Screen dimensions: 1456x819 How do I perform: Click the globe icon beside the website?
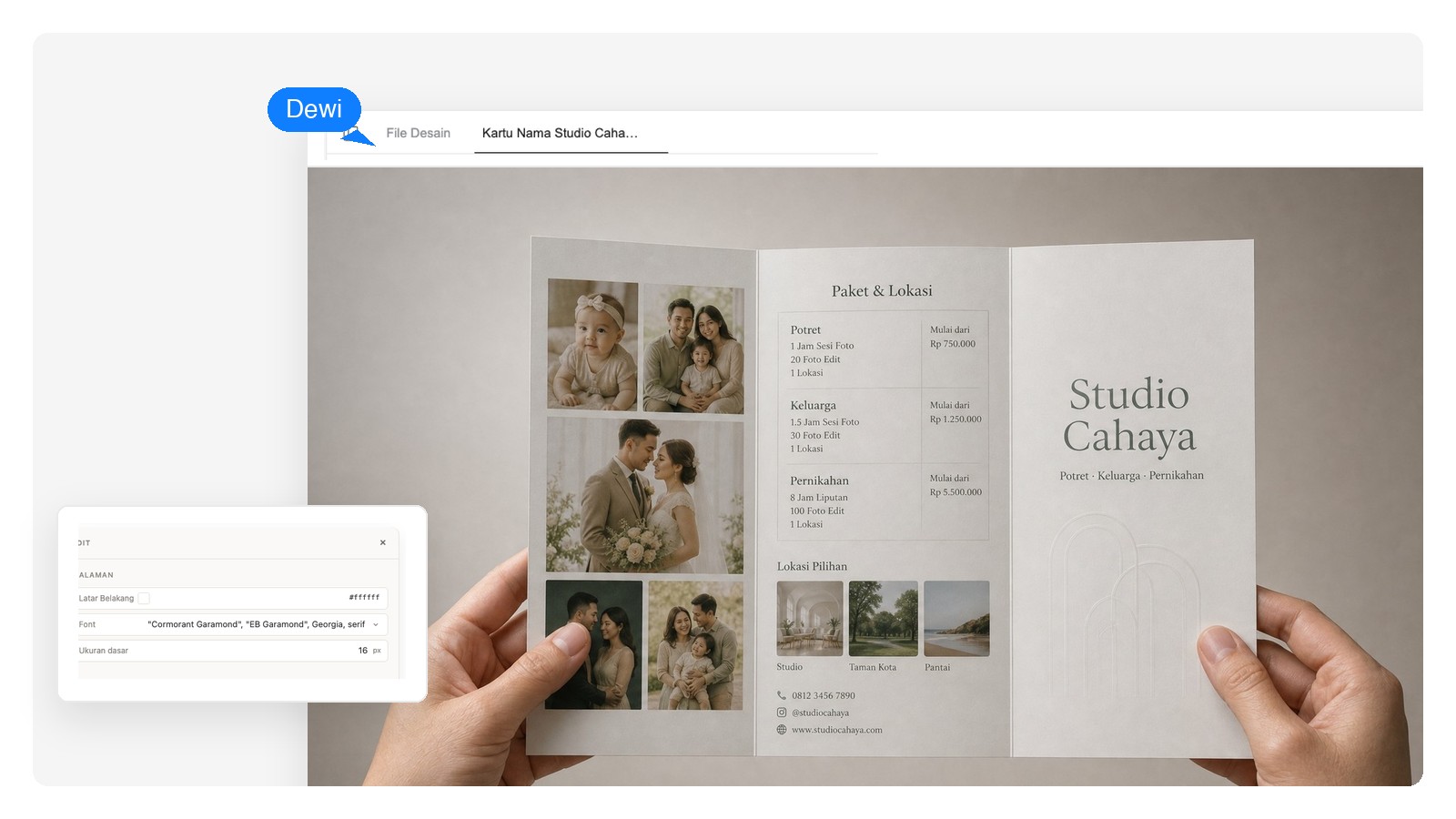[x=781, y=730]
